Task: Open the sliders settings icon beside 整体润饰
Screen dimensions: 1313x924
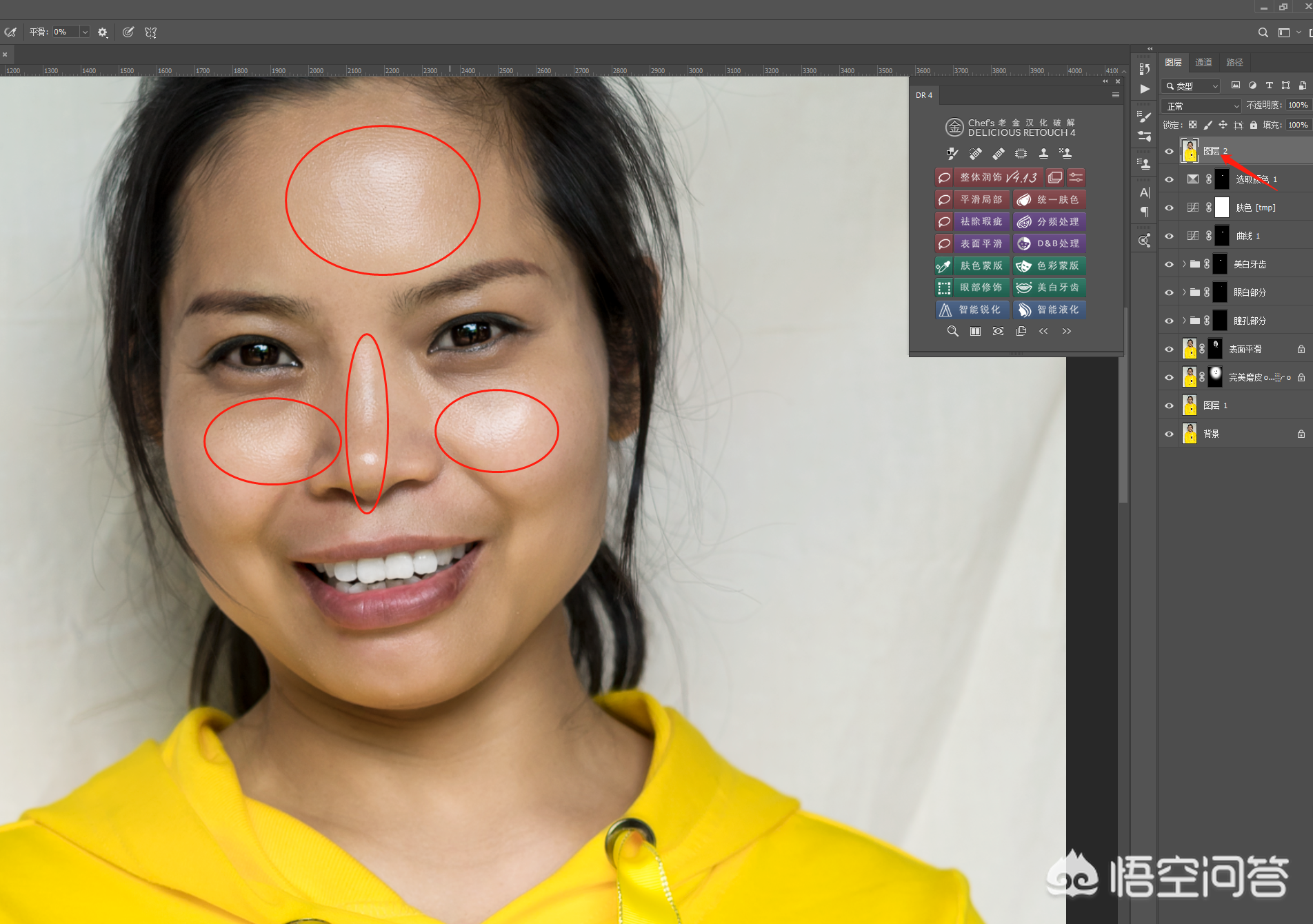Action: pos(1076,177)
